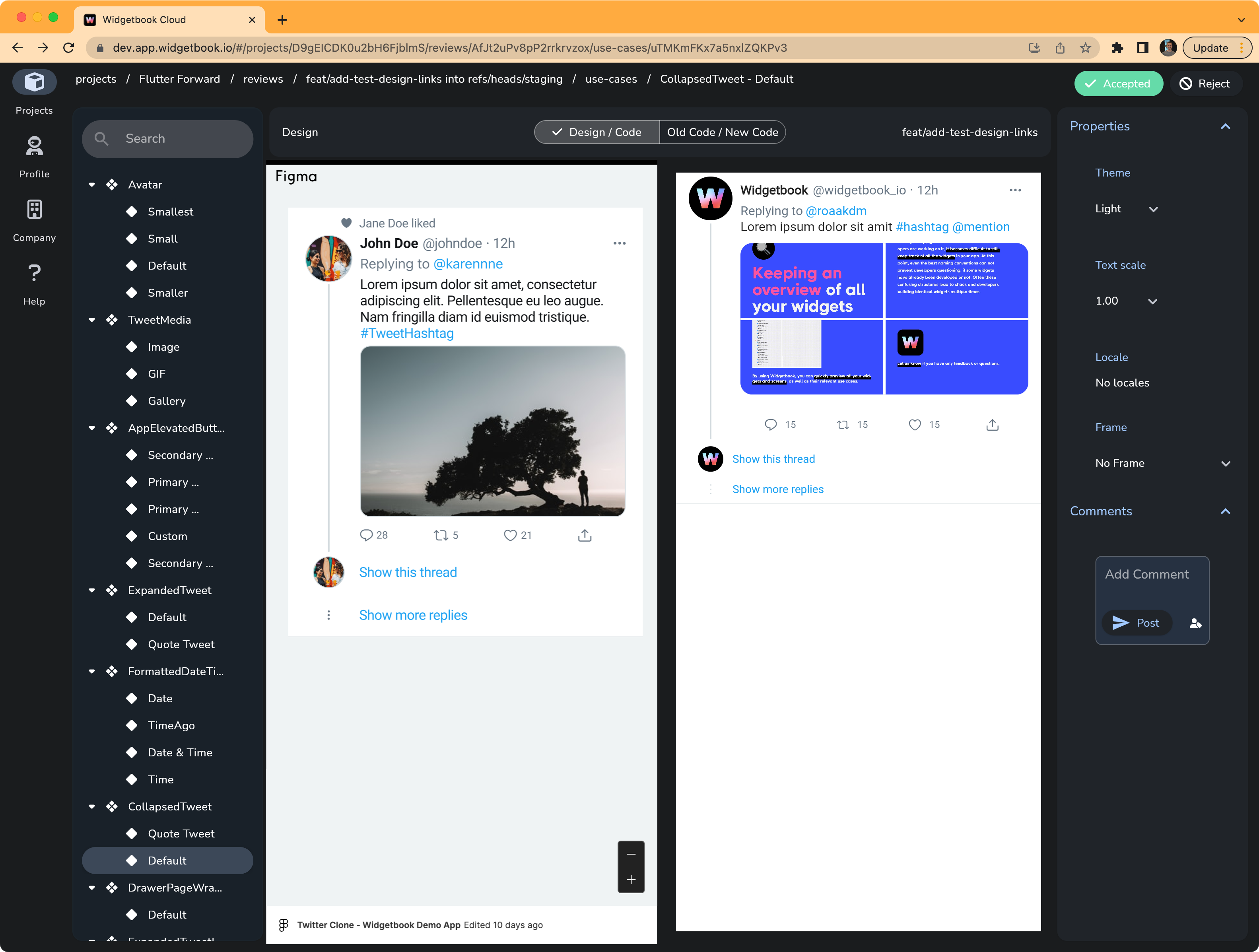The width and height of the screenshot is (1259, 952).
Task: Collapse the TweetMedia tree node
Action: point(92,320)
